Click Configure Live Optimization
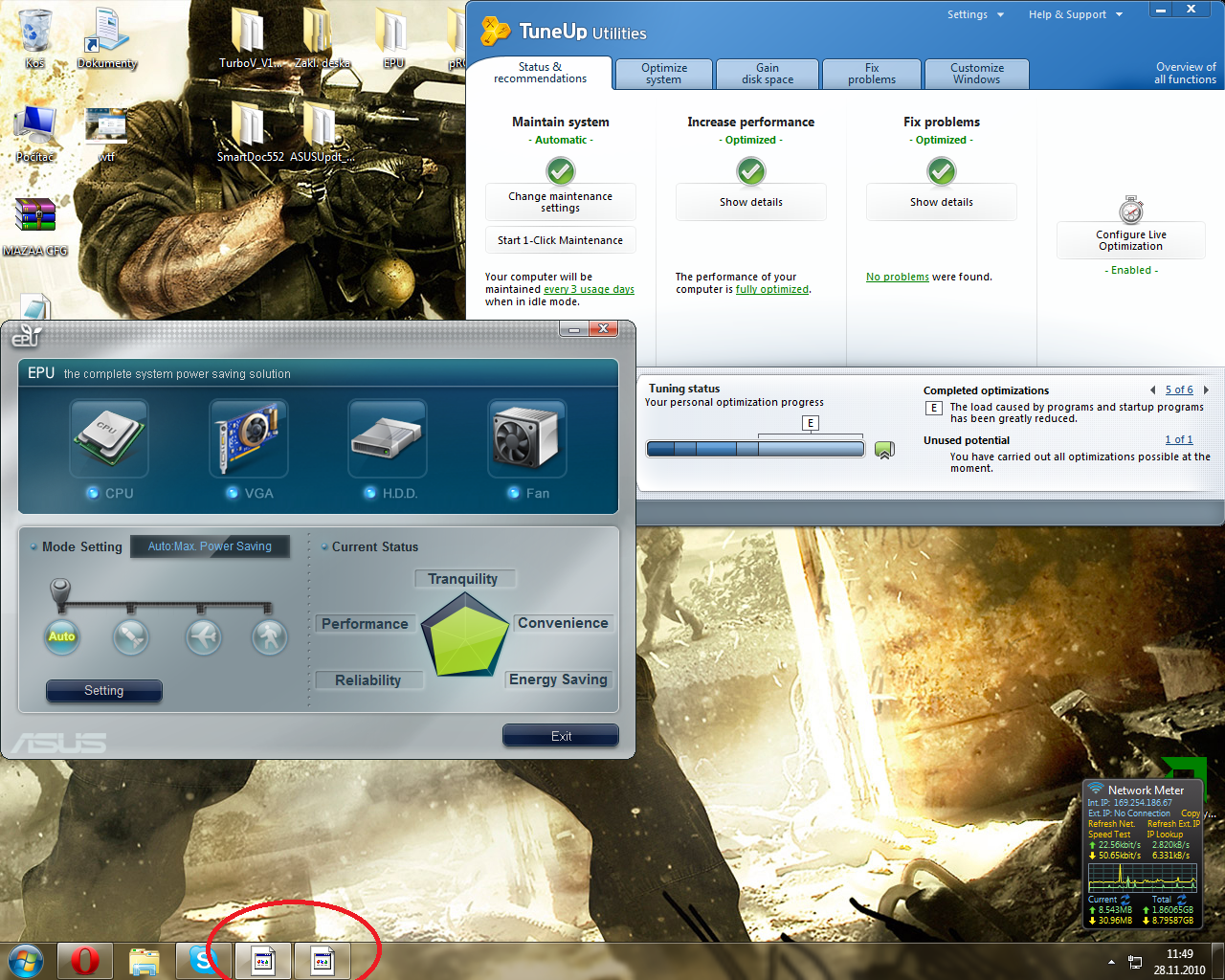The height and width of the screenshot is (980, 1225). pyautogui.click(x=1131, y=240)
